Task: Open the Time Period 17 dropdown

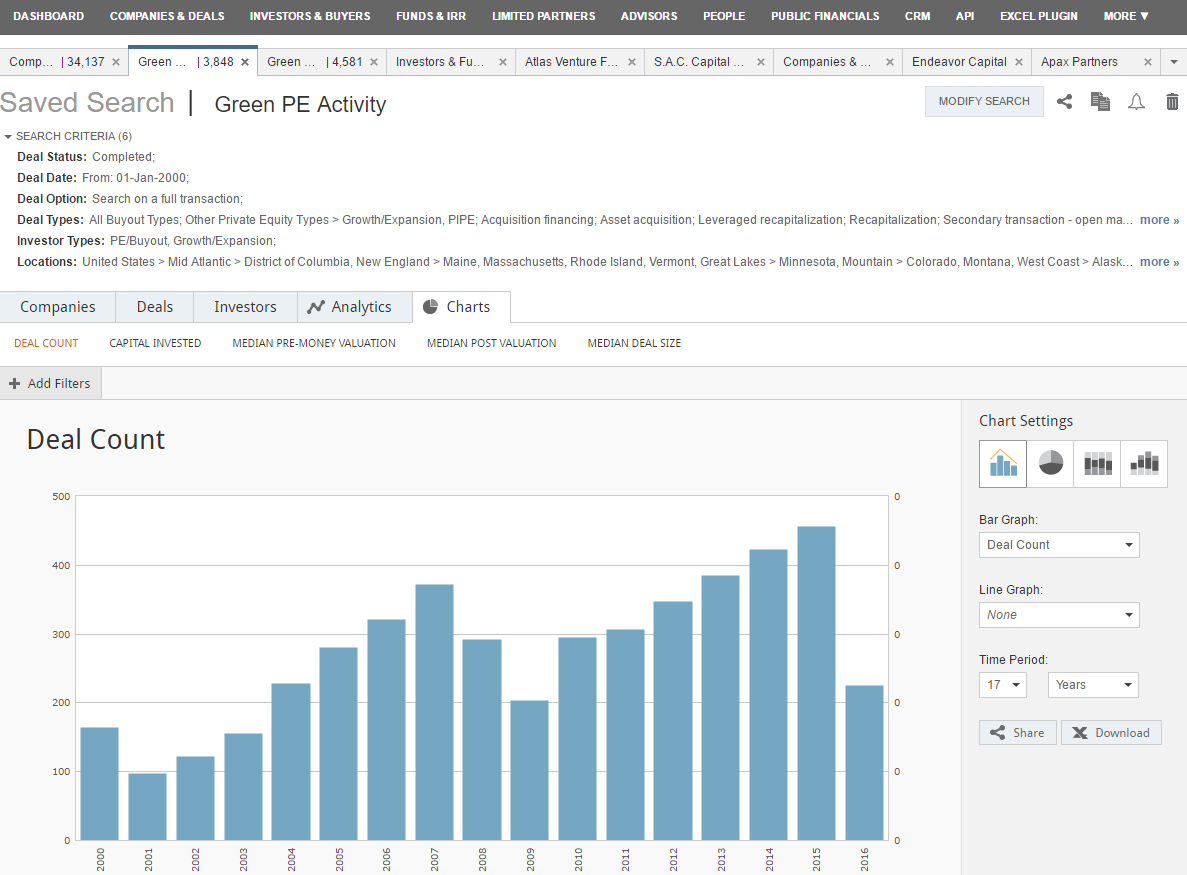Action: click(x=1003, y=685)
